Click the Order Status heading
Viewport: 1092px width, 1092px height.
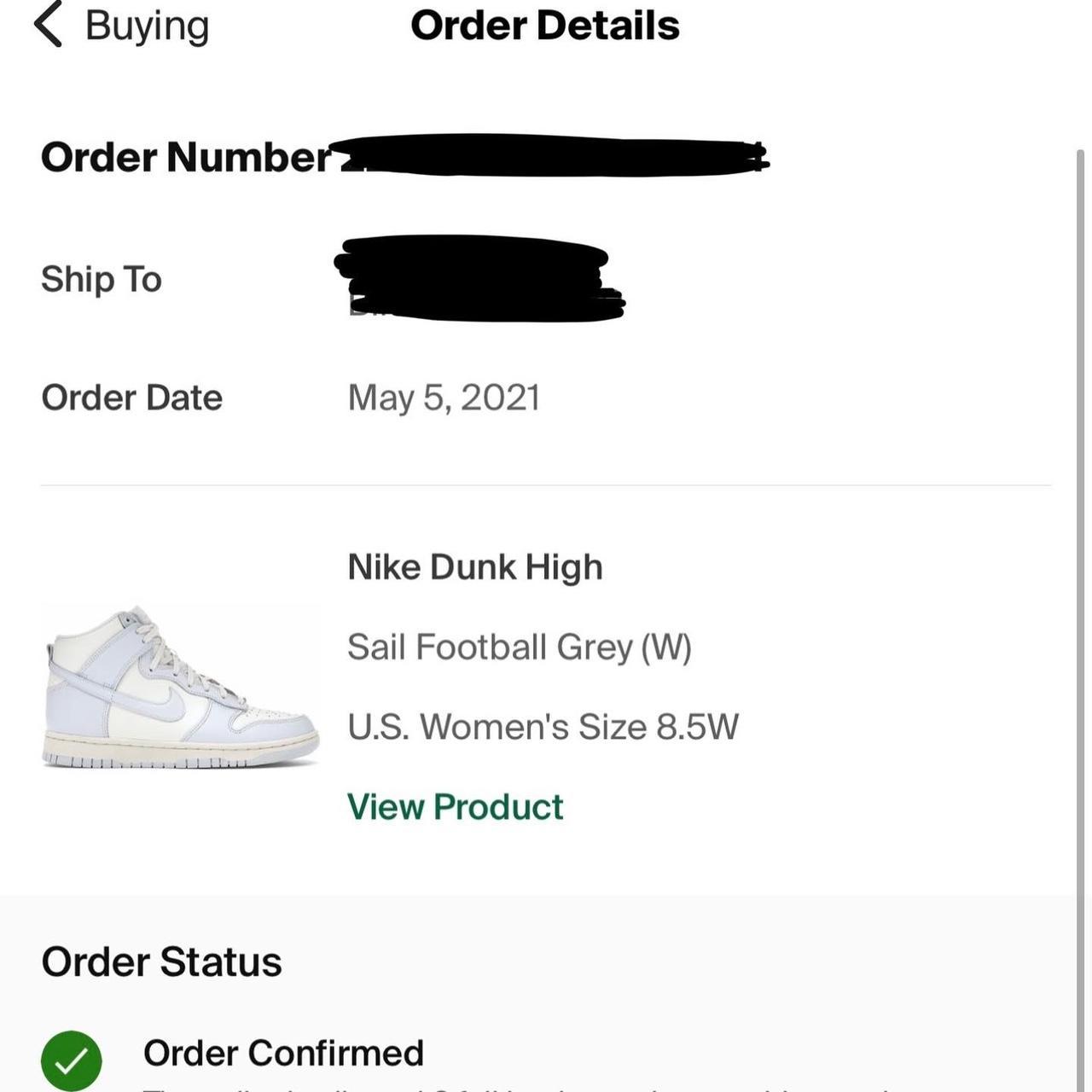tap(161, 962)
